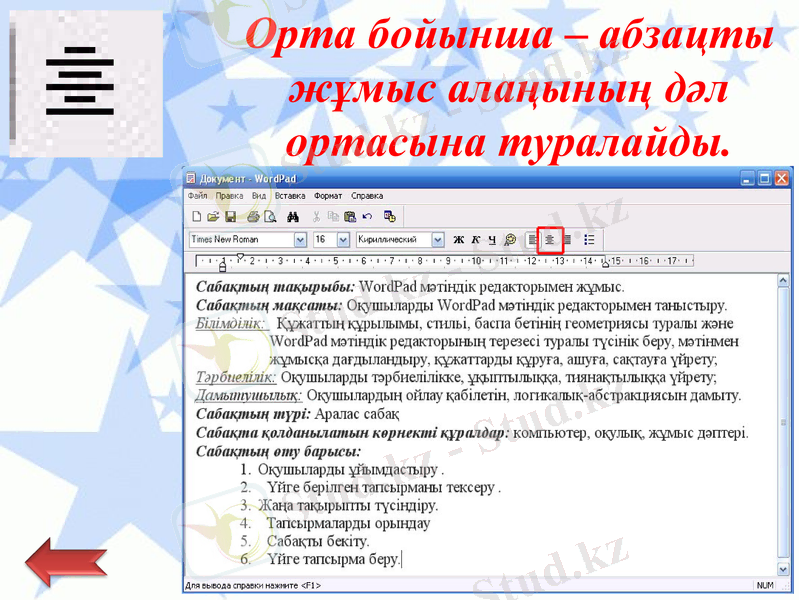Viewport: 799px width, 600px height.
Task: Click the scroll down arrow of the document
Action: pos(783,569)
